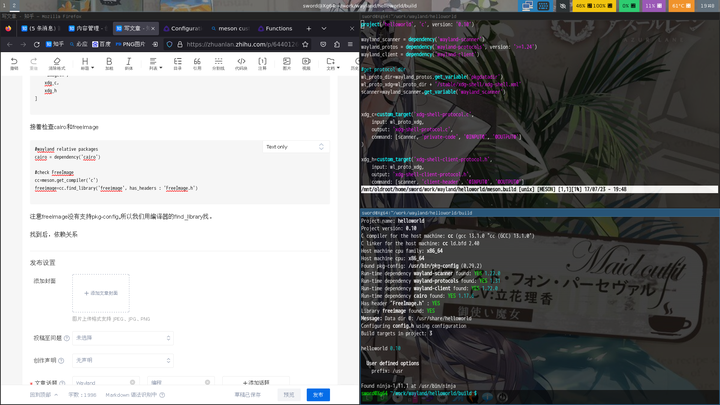Toggle italic formatting
Viewport: 720px width, 405px height.
(x=129, y=63)
